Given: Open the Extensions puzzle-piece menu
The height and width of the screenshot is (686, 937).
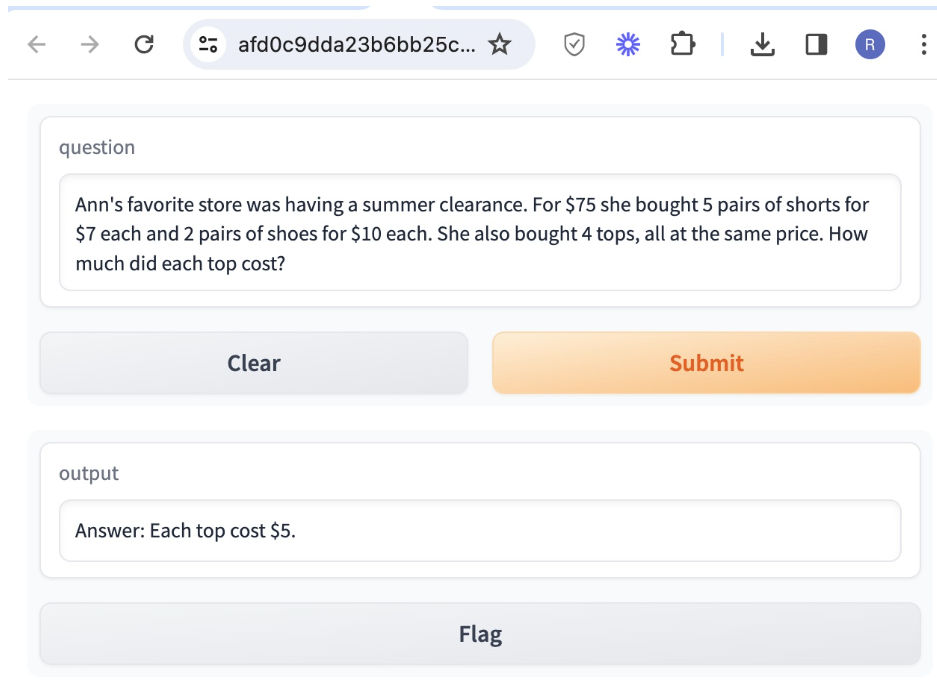Looking at the screenshot, I should click(x=682, y=44).
